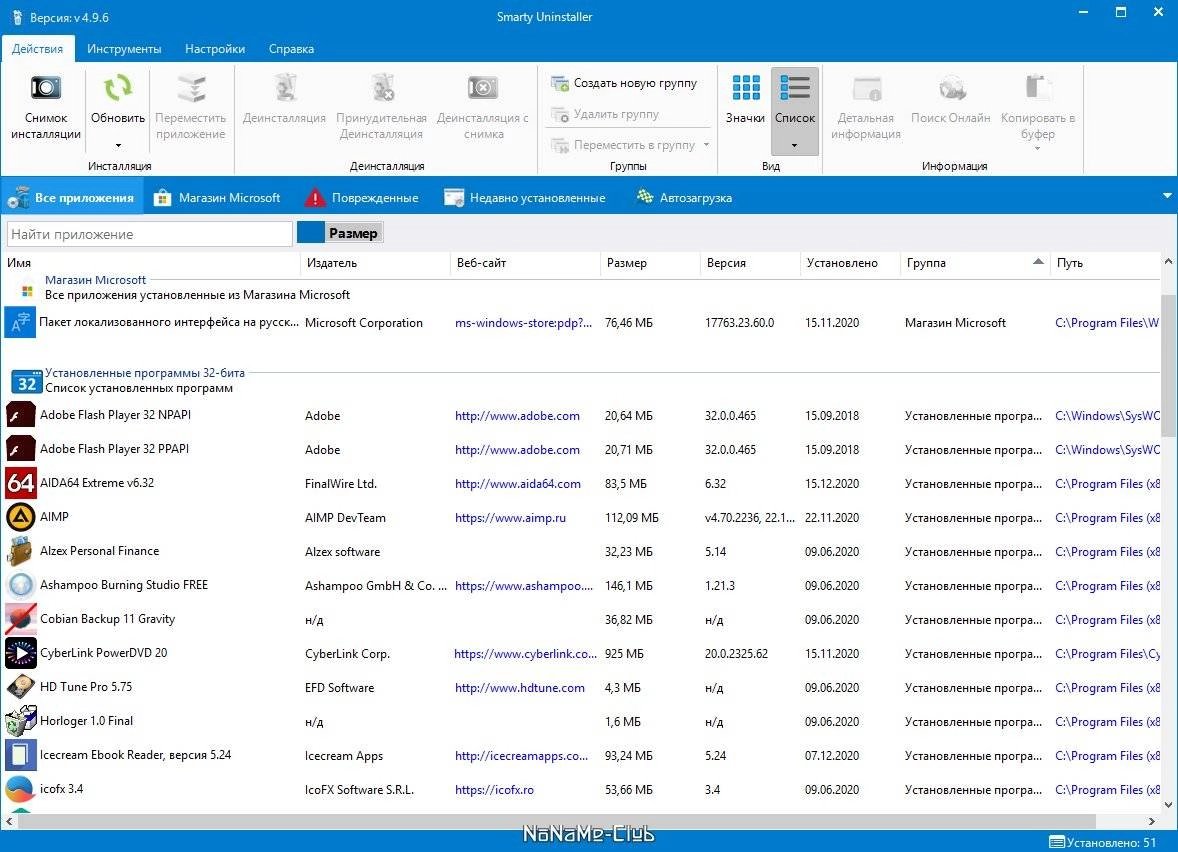The image size is (1178, 852).
Task: Click the Переместить приложение icon
Action: 191,88
